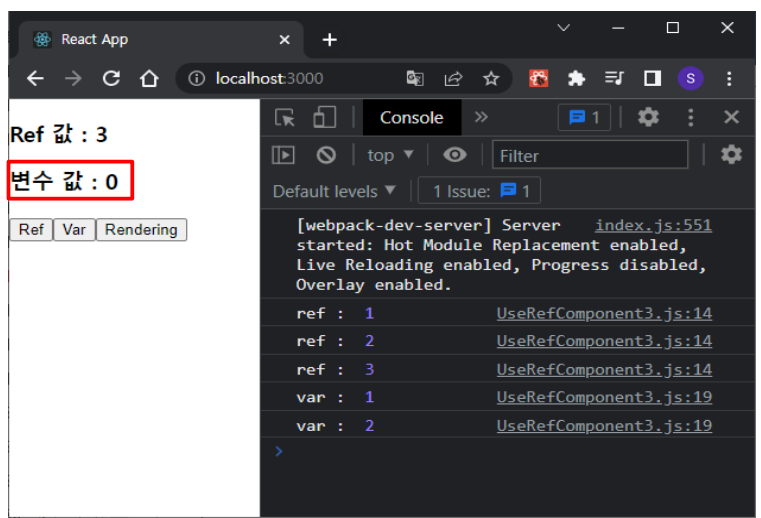Open a new browser tab
This screenshot has width=761, height=518.
pyautogui.click(x=330, y=39)
